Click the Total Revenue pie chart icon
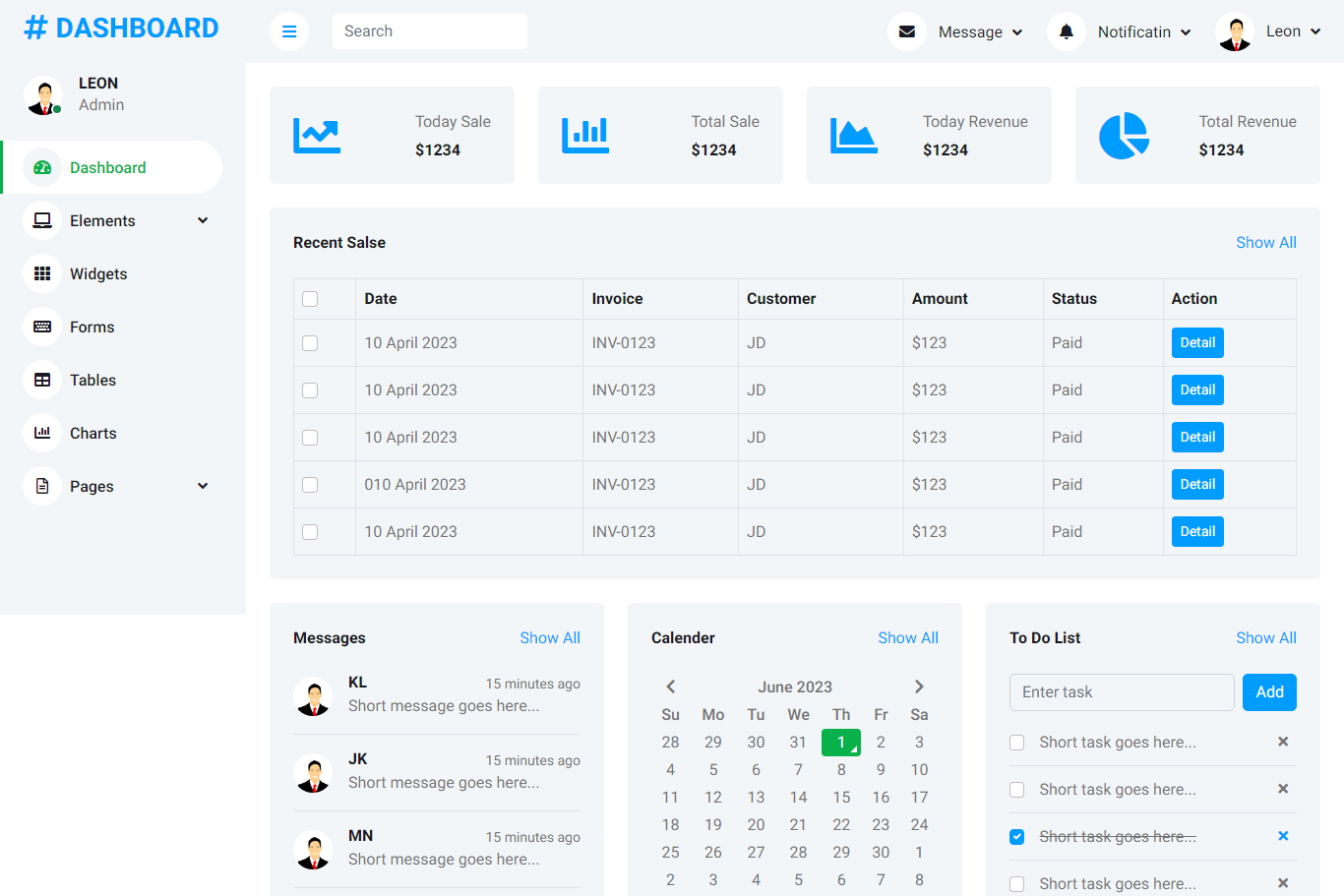The height and width of the screenshot is (896, 1344). (x=1124, y=136)
